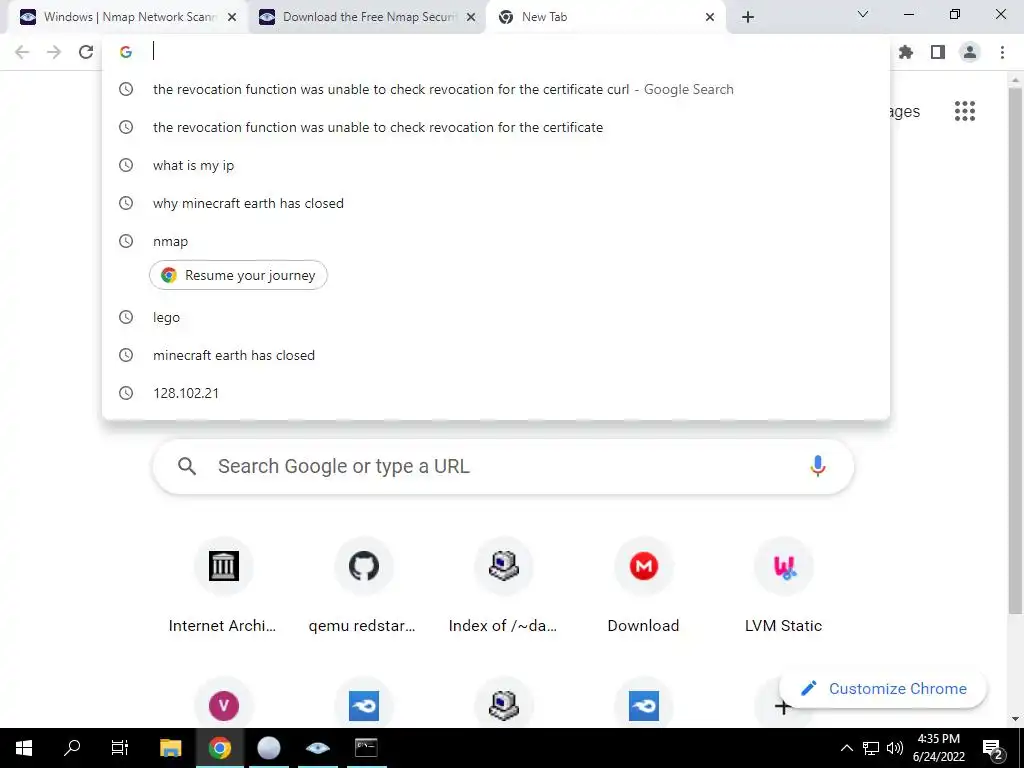Open the taskbar clock showing 4:35 PM

[938, 748]
